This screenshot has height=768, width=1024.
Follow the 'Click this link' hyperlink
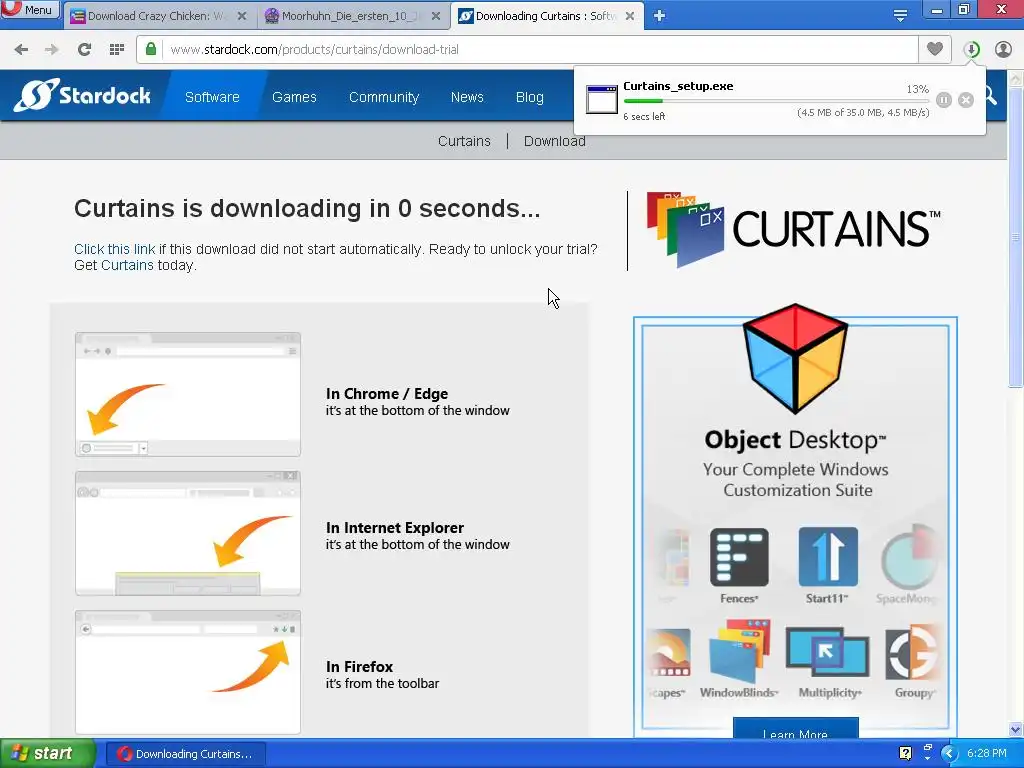(x=114, y=249)
